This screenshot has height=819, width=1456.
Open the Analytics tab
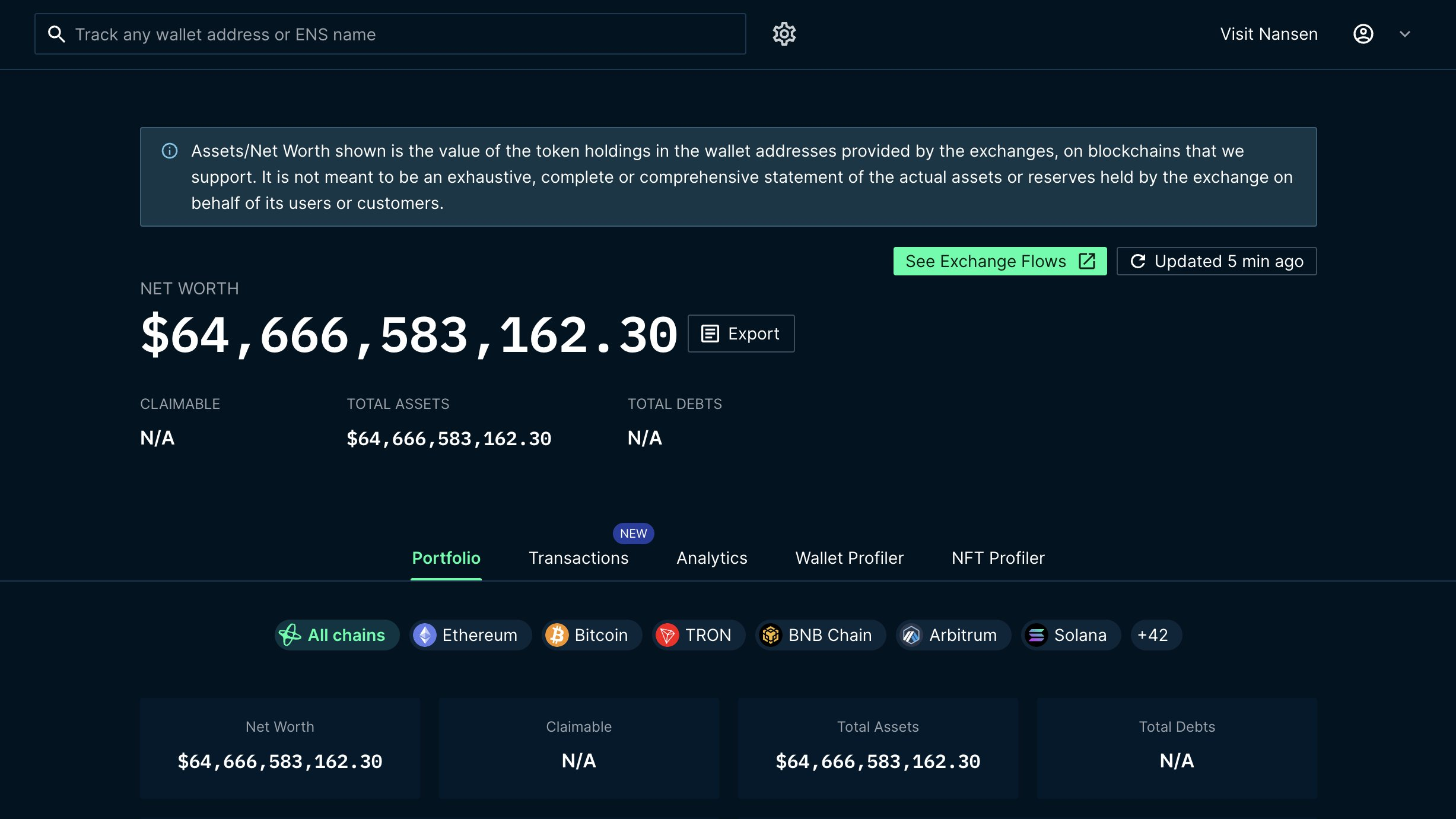tap(711, 558)
